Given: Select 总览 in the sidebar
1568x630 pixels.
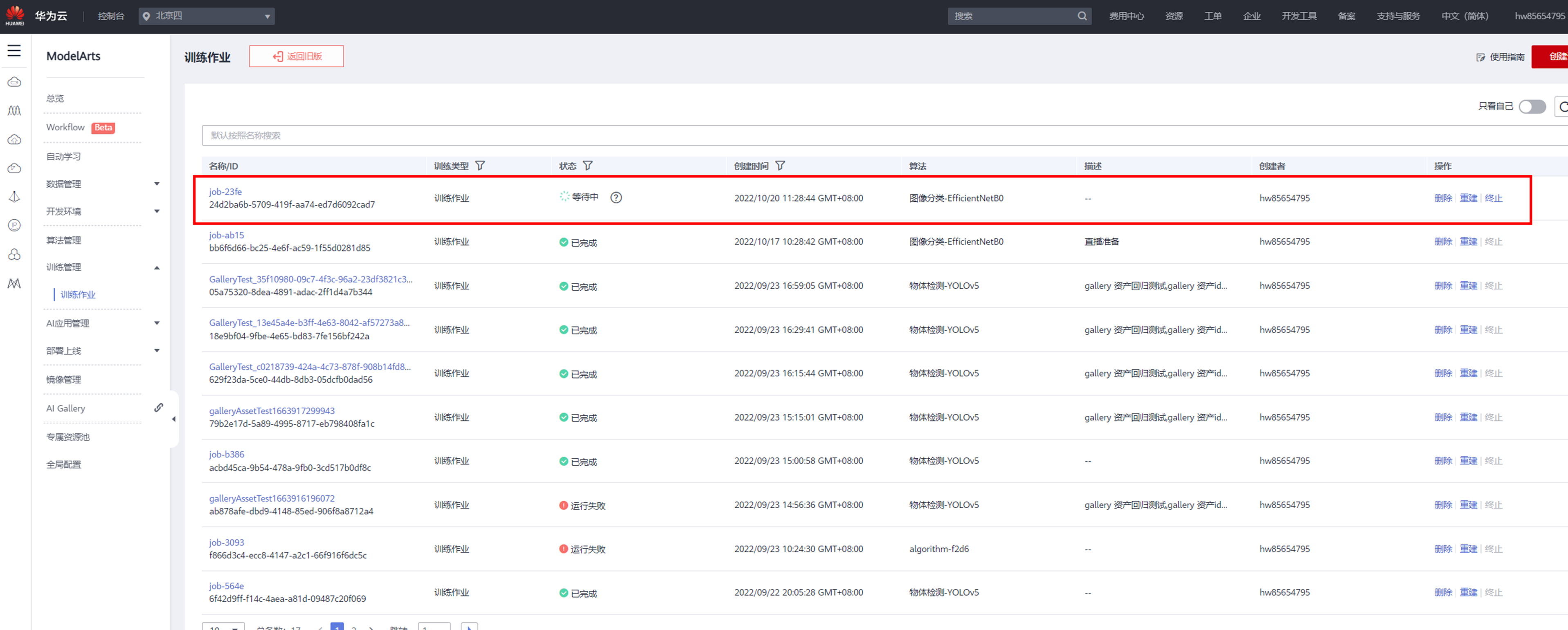Looking at the screenshot, I should (x=55, y=99).
